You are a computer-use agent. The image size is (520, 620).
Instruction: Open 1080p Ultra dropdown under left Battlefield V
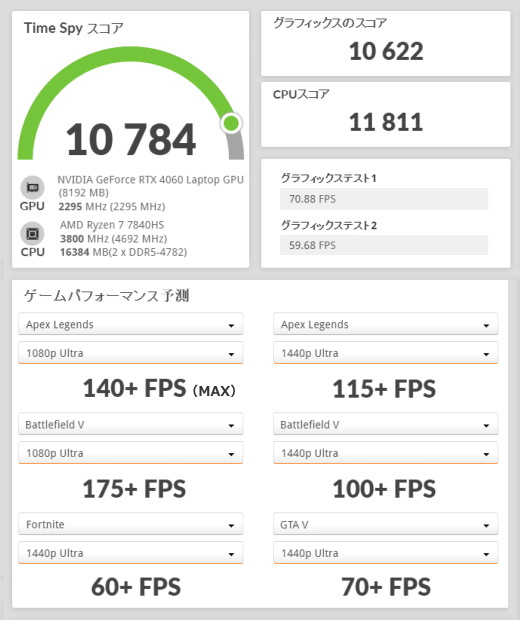point(130,453)
